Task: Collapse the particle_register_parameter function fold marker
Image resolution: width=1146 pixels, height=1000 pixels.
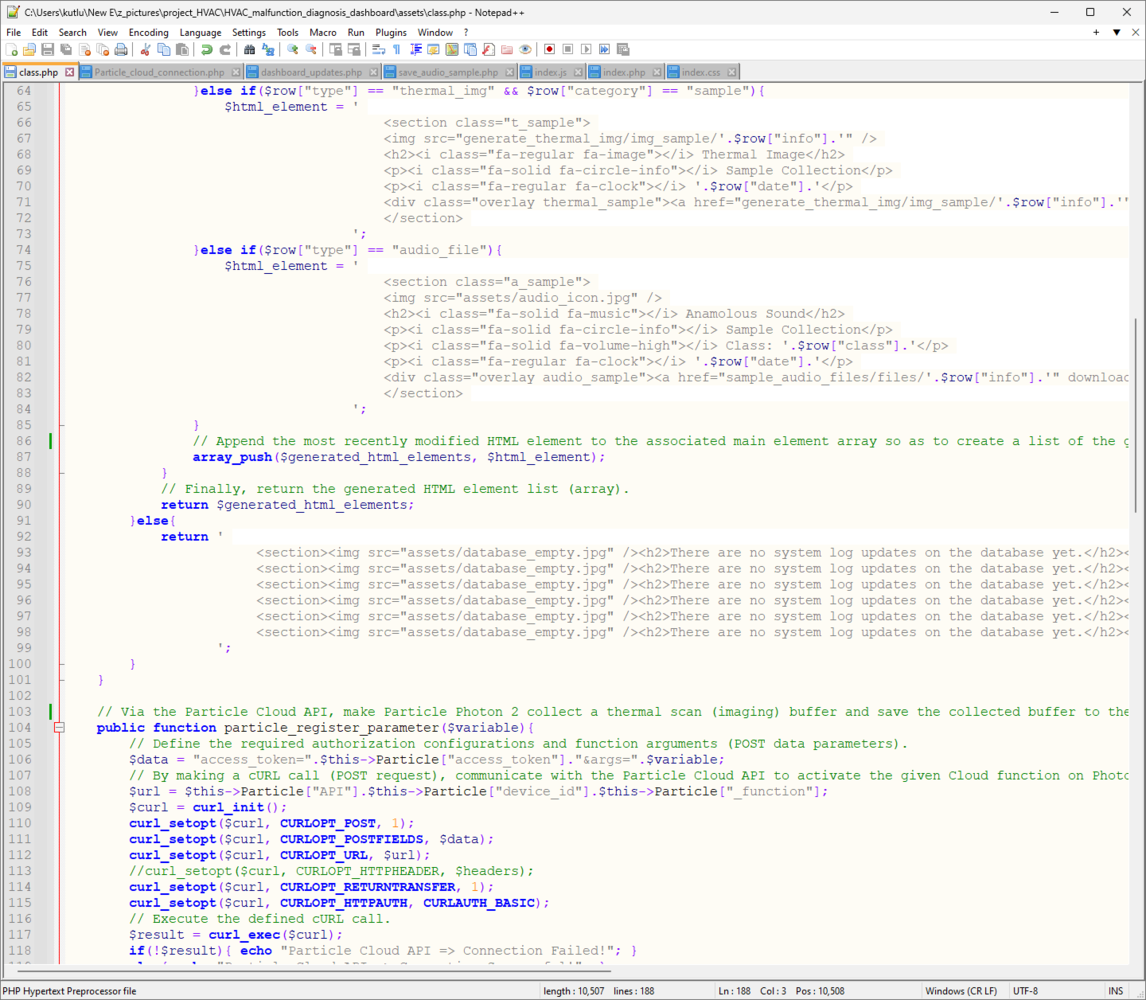Action: (x=59, y=728)
